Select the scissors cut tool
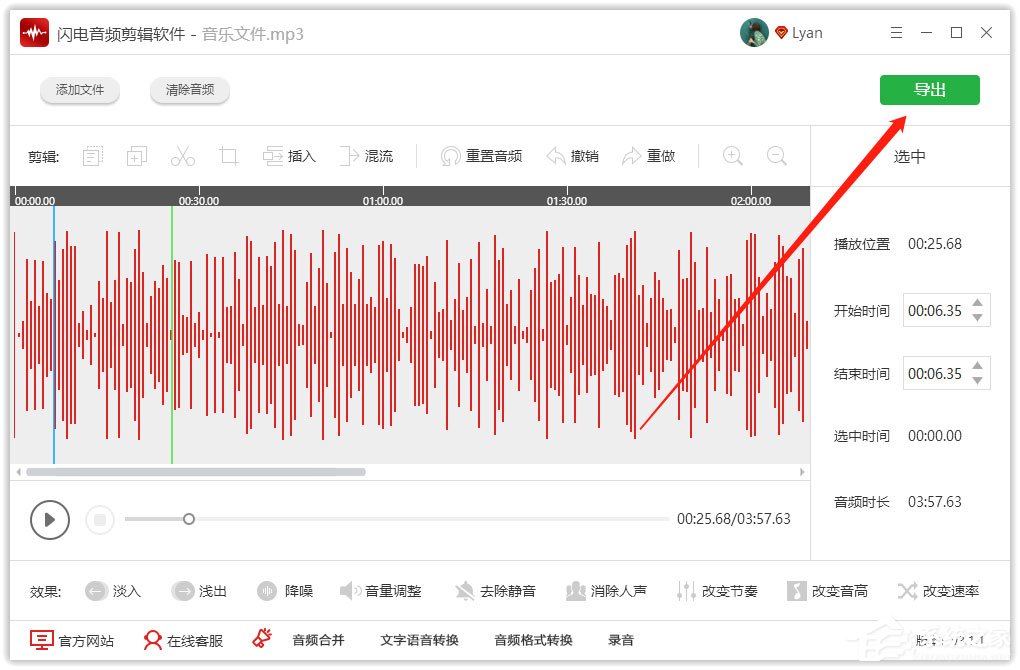Image resolution: width=1020 pixels, height=670 pixels. 183,155
